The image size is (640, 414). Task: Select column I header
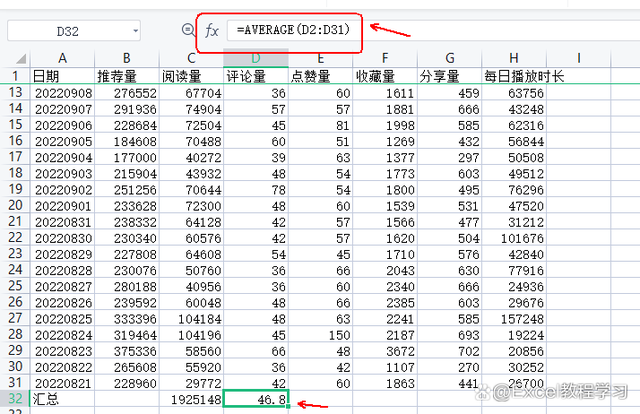(x=578, y=58)
